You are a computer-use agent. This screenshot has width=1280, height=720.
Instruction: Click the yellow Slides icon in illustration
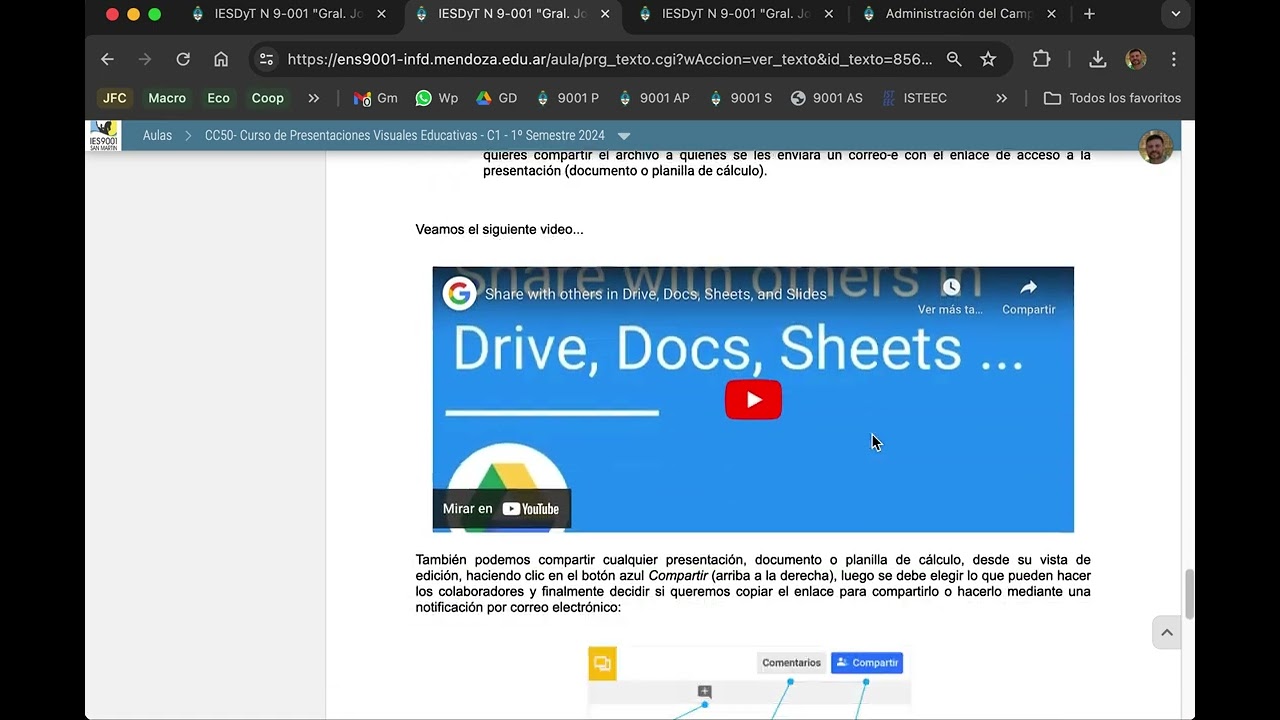[x=602, y=664]
